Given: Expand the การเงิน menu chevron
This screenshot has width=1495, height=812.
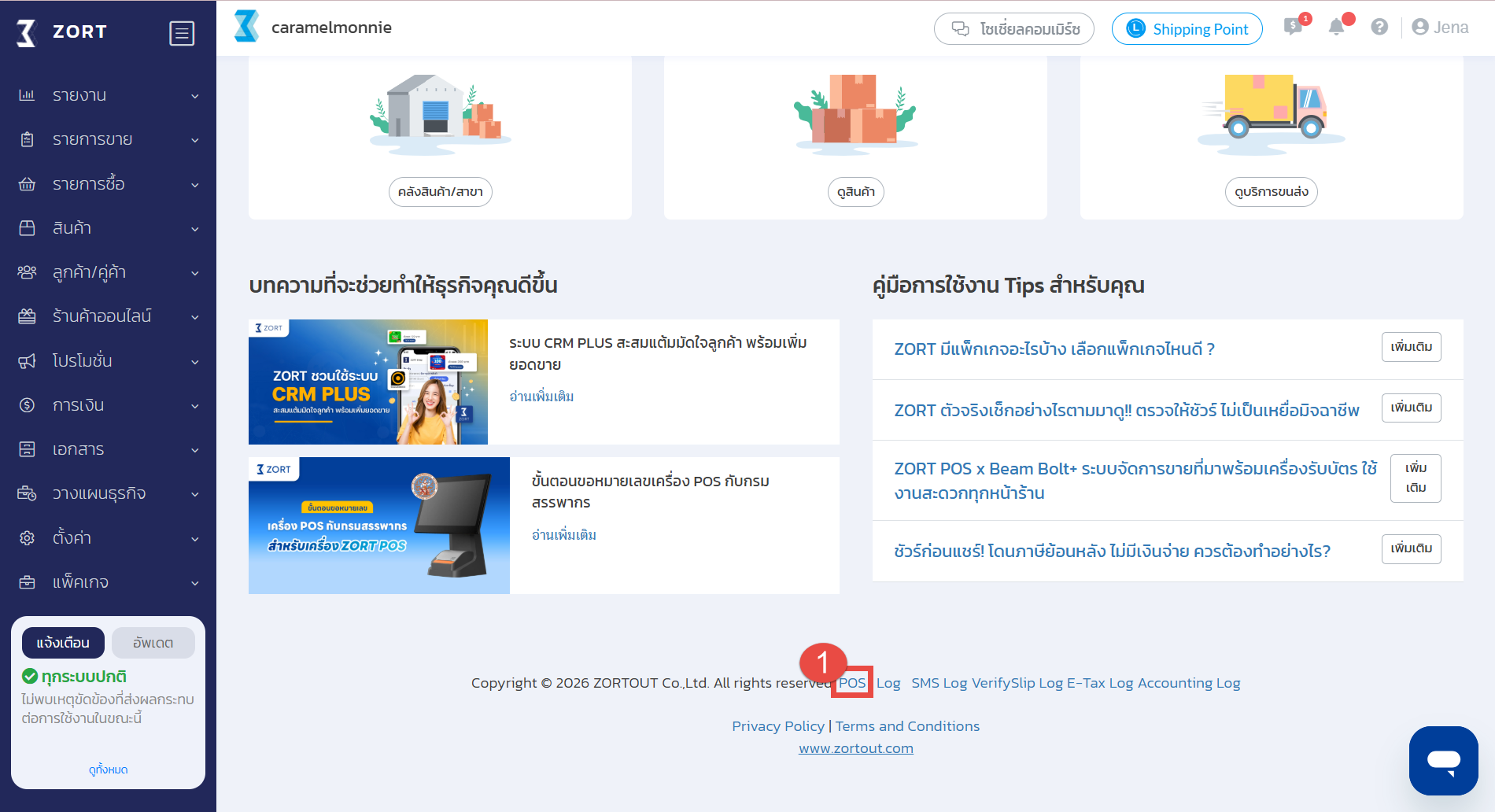Looking at the screenshot, I should coord(195,406).
